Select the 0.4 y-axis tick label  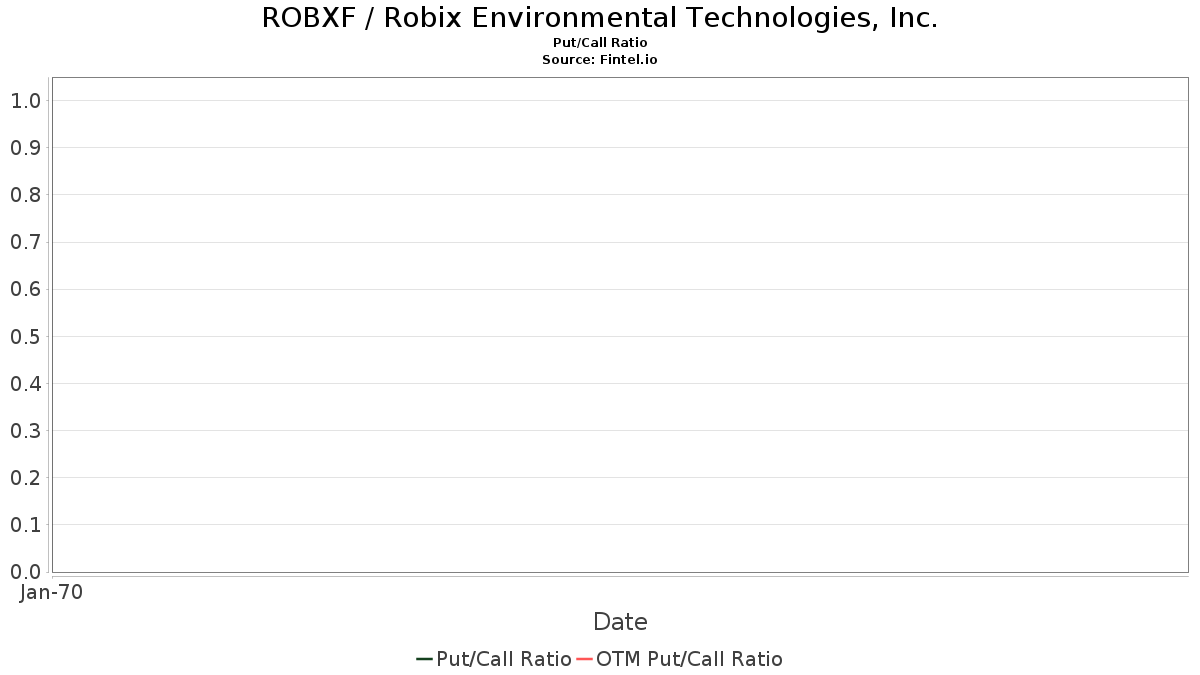(x=25, y=384)
